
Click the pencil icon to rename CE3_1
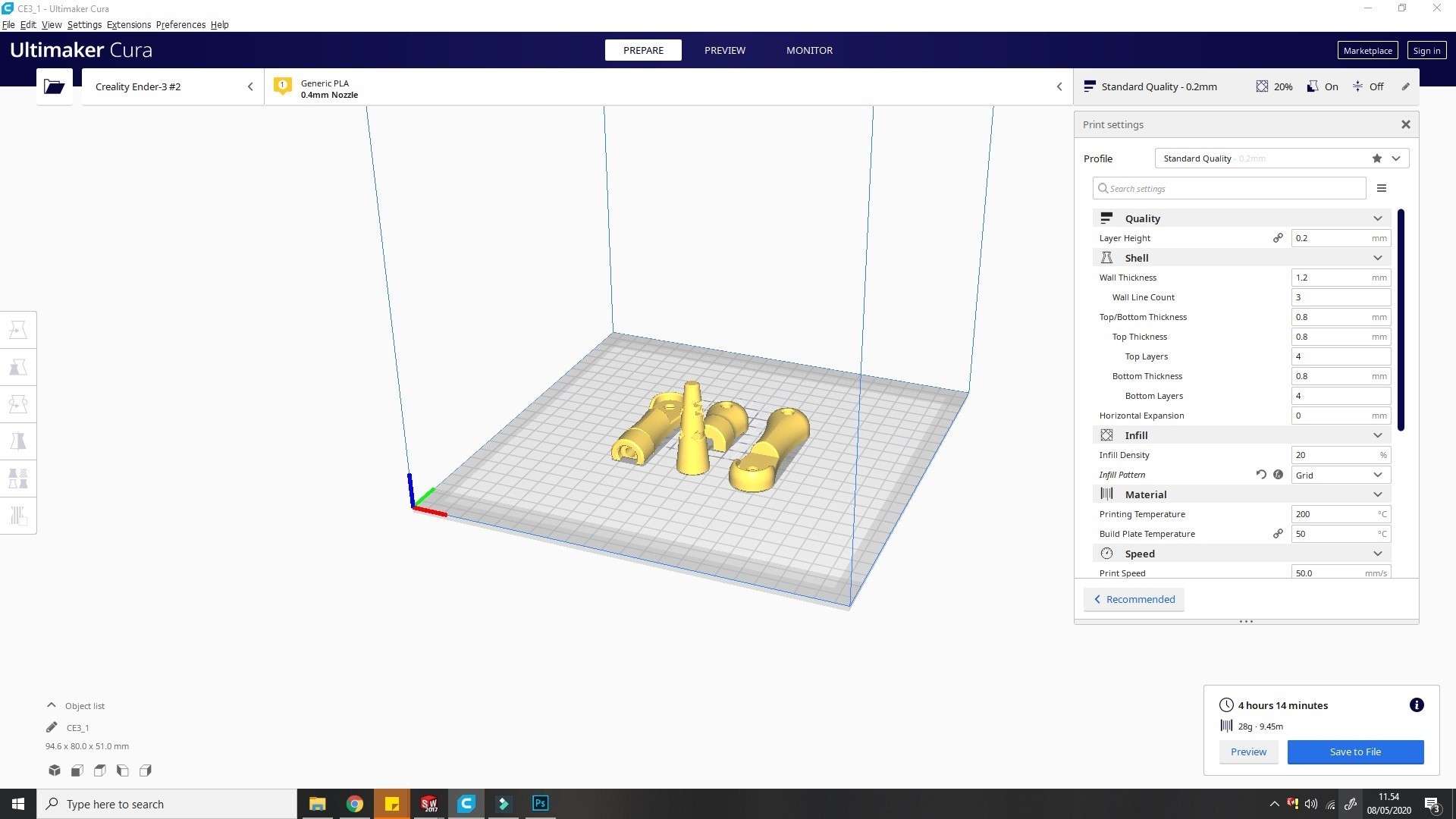(52, 726)
